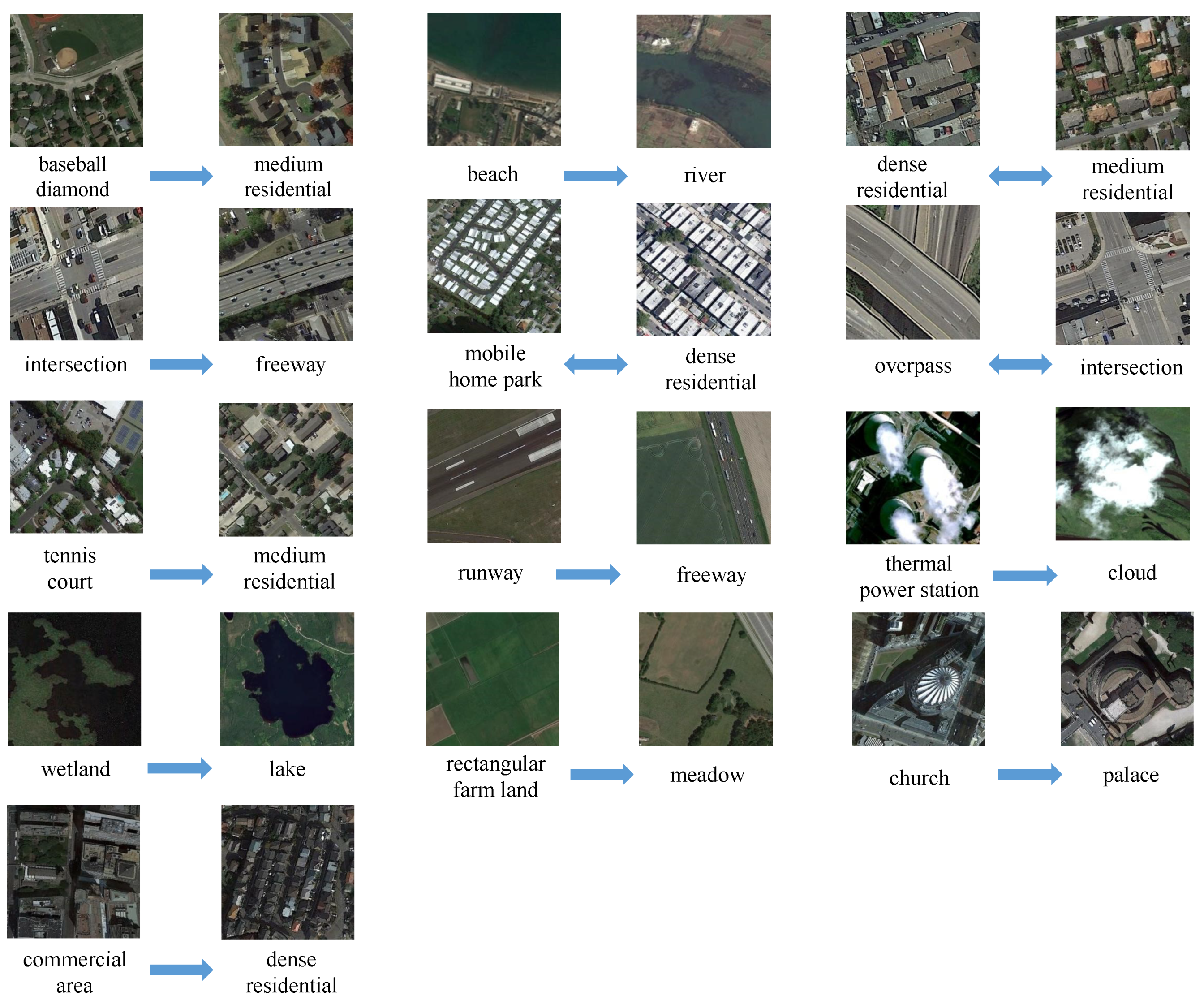The width and height of the screenshot is (1204, 1000).
Task: Select intersection image paired with freeway
Action: point(76,273)
